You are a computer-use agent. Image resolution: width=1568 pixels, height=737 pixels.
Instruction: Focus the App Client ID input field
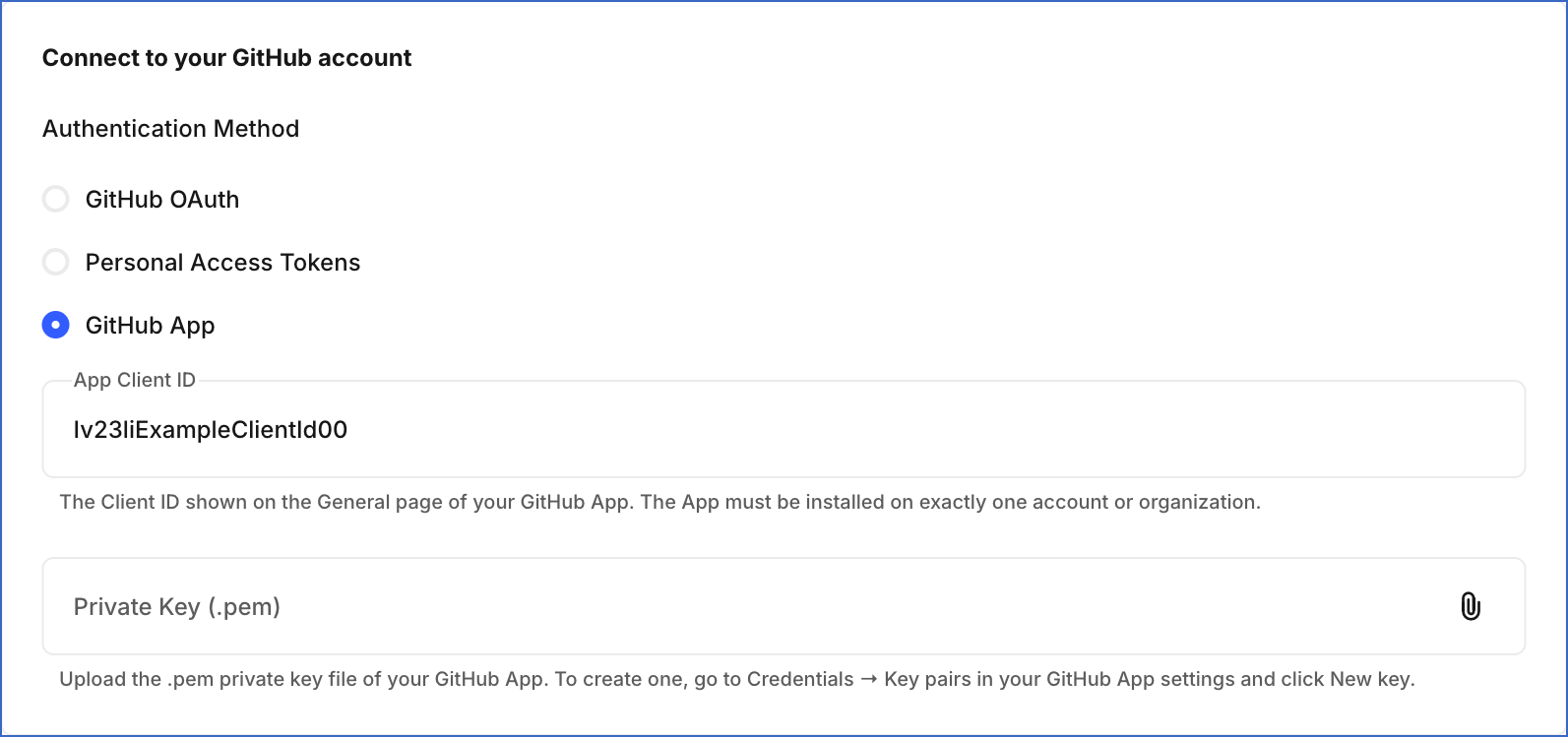pyautogui.click(x=784, y=430)
